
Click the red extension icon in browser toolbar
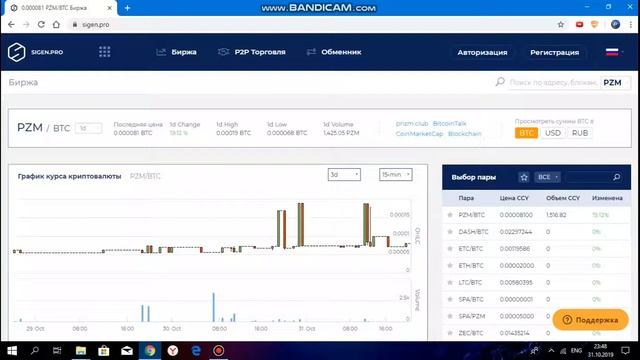pos(579,24)
